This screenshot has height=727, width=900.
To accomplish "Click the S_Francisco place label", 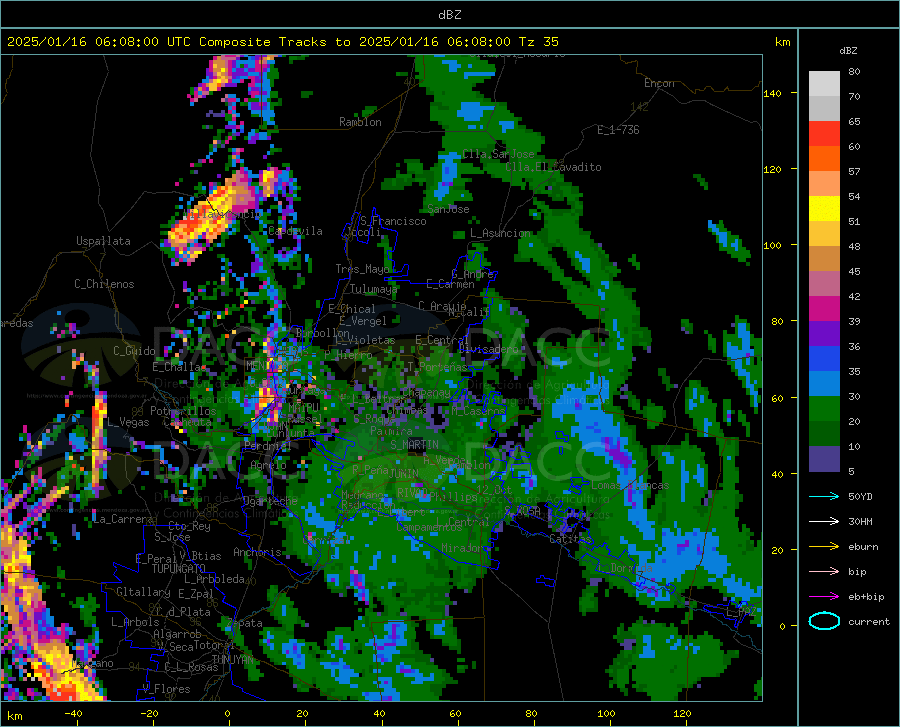I will click(393, 221).
